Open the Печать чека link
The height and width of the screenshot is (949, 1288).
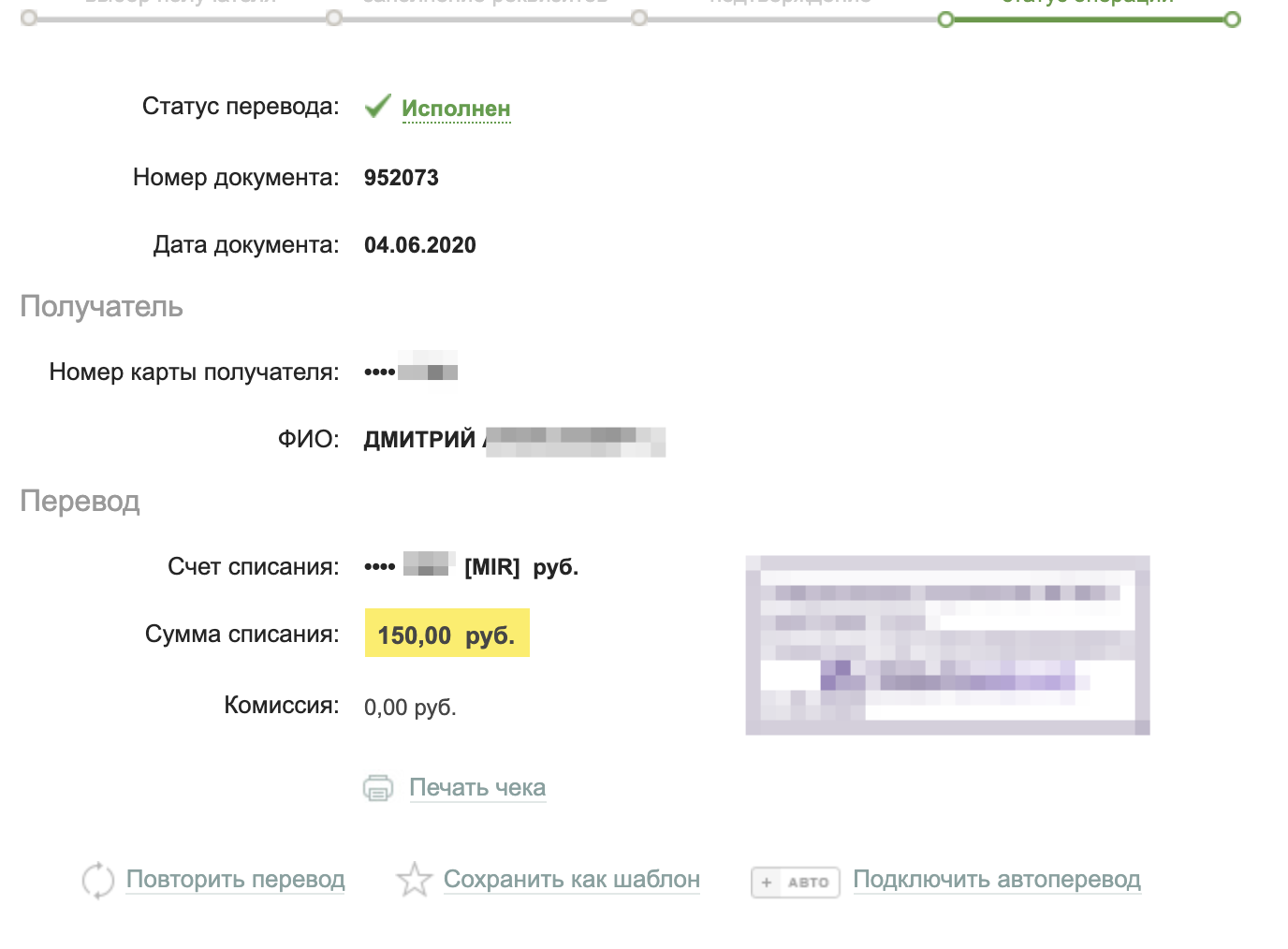point(477,788)
